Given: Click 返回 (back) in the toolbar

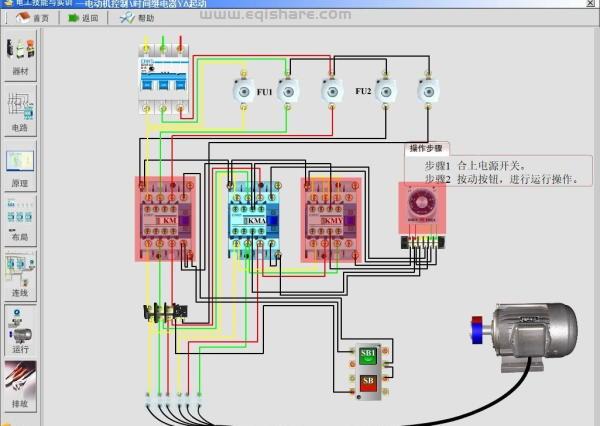Looking at the screenshot, I should pos(83,18).
